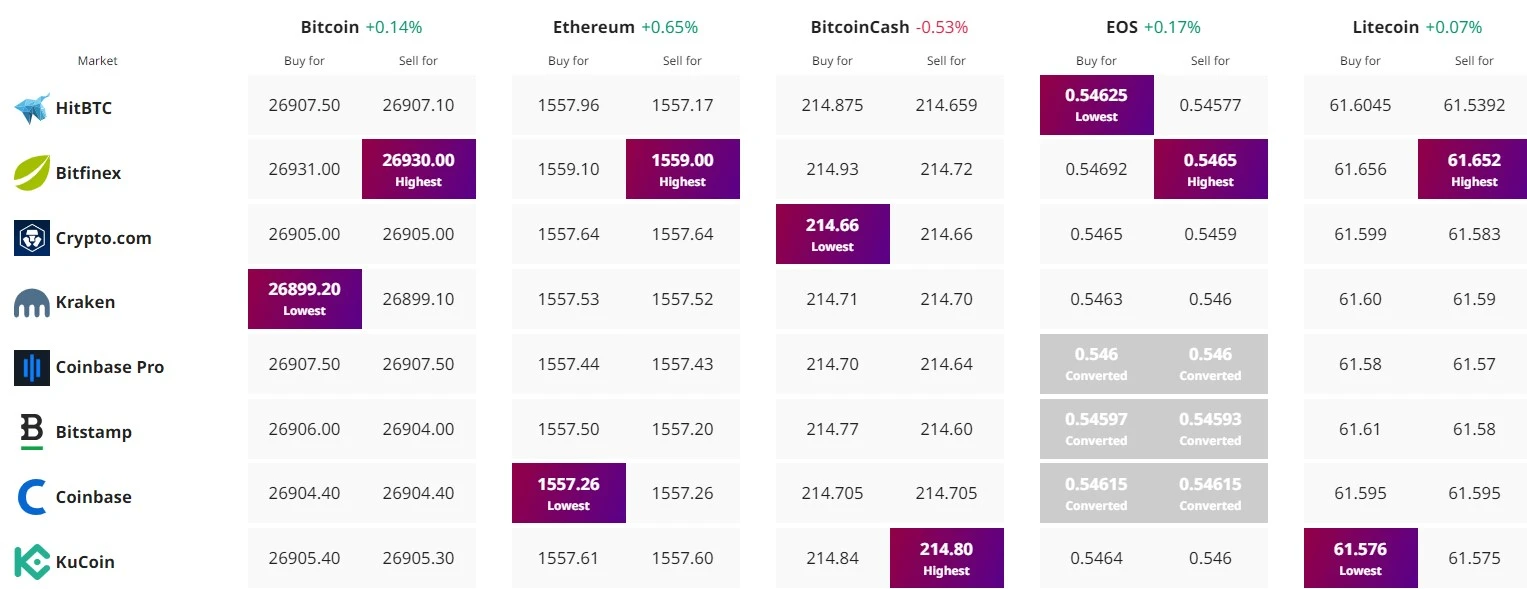Click Kraken lowest Bitcoin buy price 26899.20

click(304, 298)
